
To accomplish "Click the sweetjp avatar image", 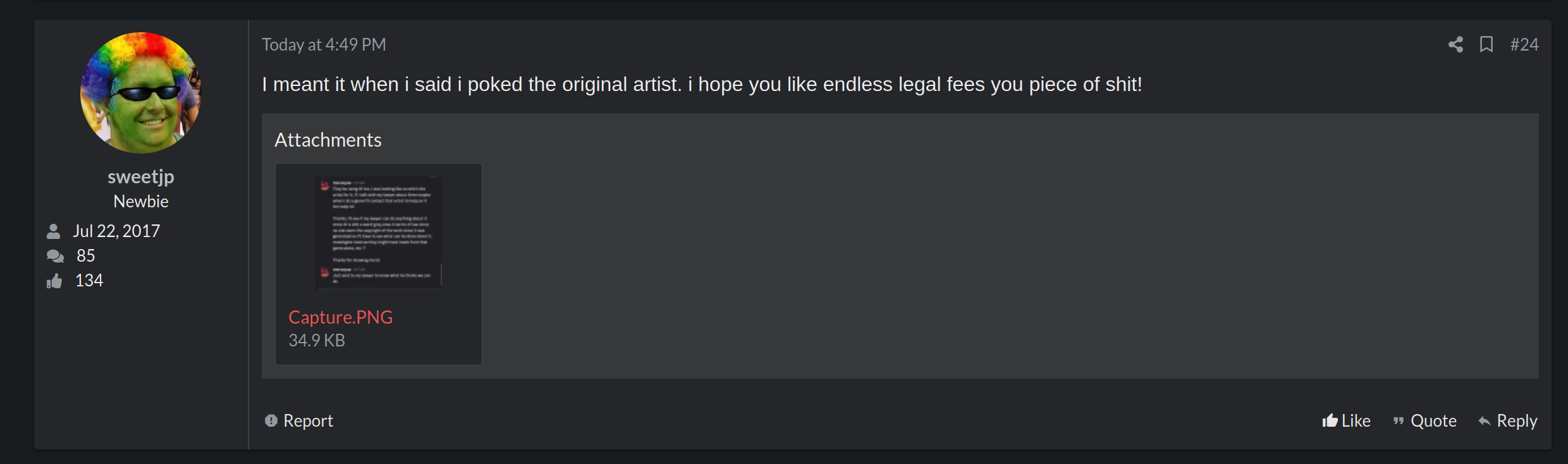I will (x=140, y=92).
